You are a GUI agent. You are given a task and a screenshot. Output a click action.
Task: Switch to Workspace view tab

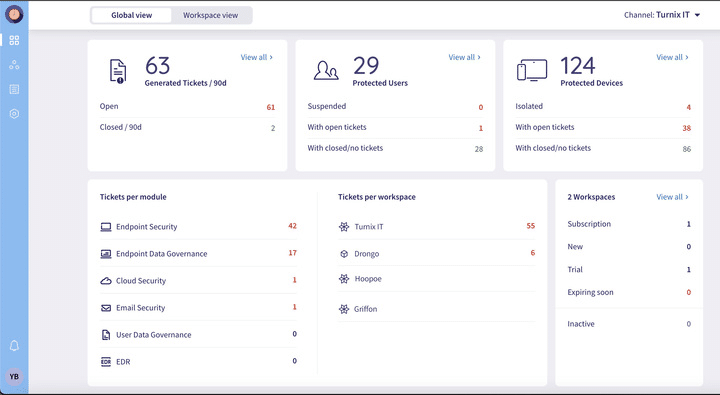point(211,15)
